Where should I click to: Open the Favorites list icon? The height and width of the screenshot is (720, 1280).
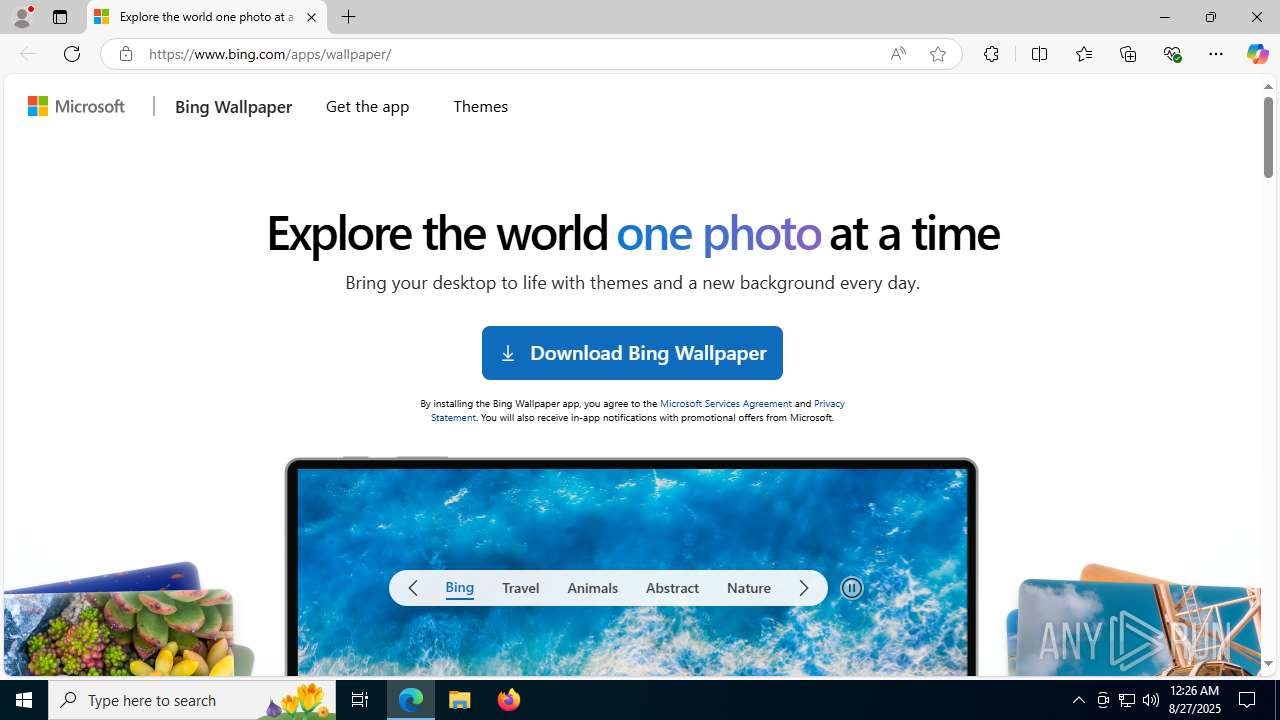(1083, 54)
